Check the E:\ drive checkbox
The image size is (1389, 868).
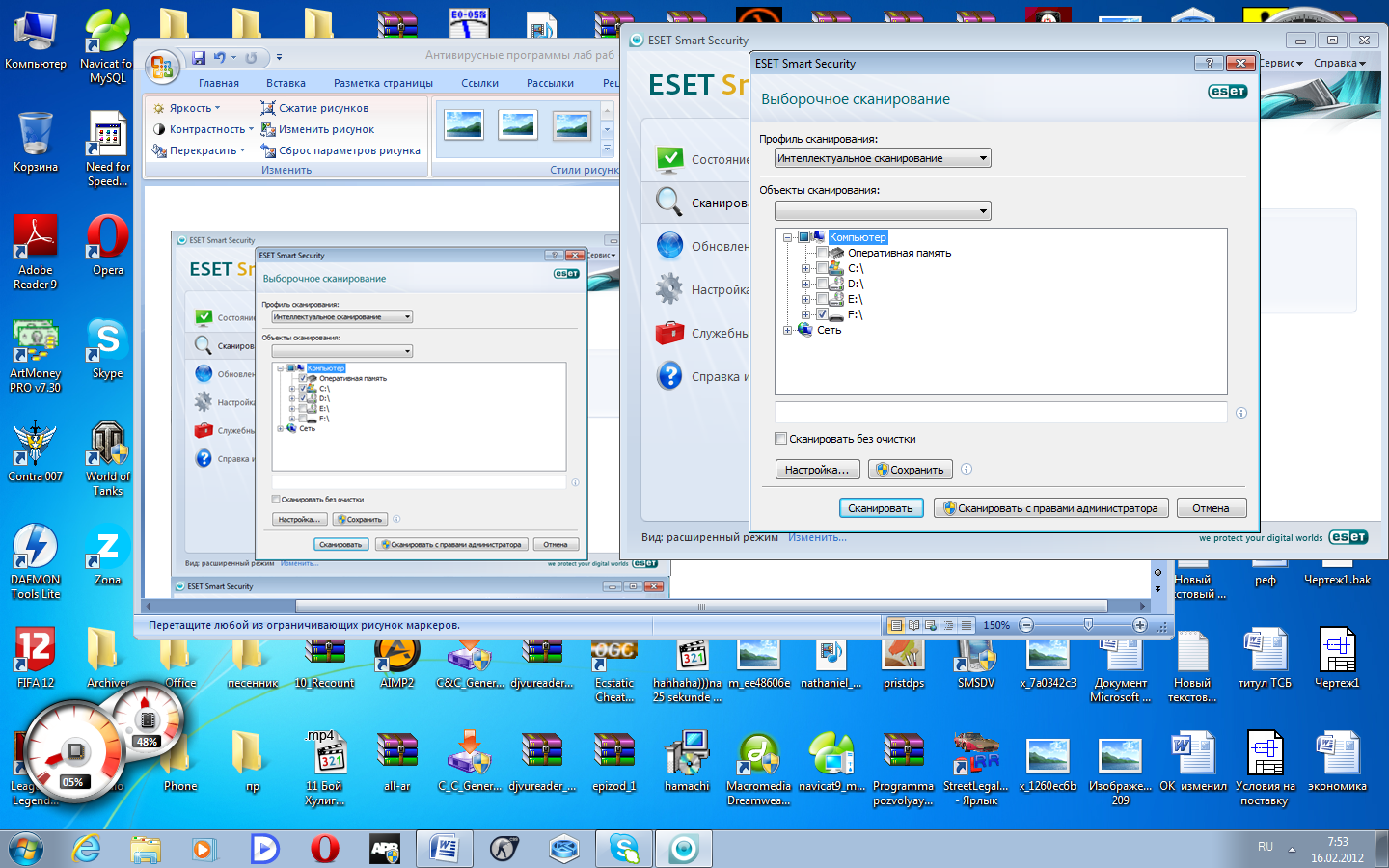(x=822, y=299)
